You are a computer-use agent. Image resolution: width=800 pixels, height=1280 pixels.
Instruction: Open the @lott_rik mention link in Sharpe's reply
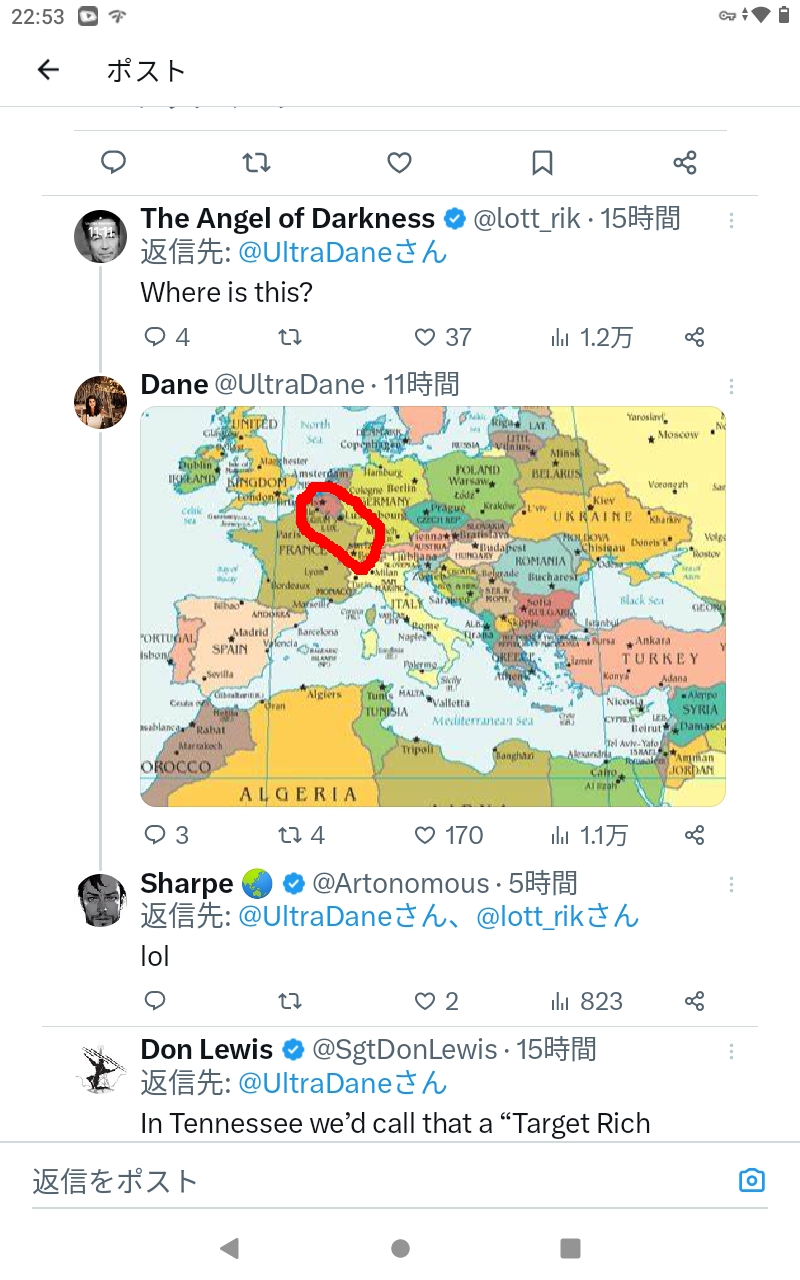pyautogui.click(x=557, y=917)
